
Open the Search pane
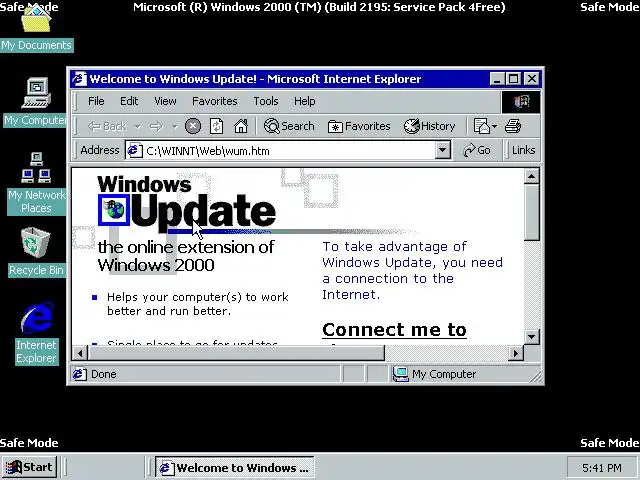(289, 126)
